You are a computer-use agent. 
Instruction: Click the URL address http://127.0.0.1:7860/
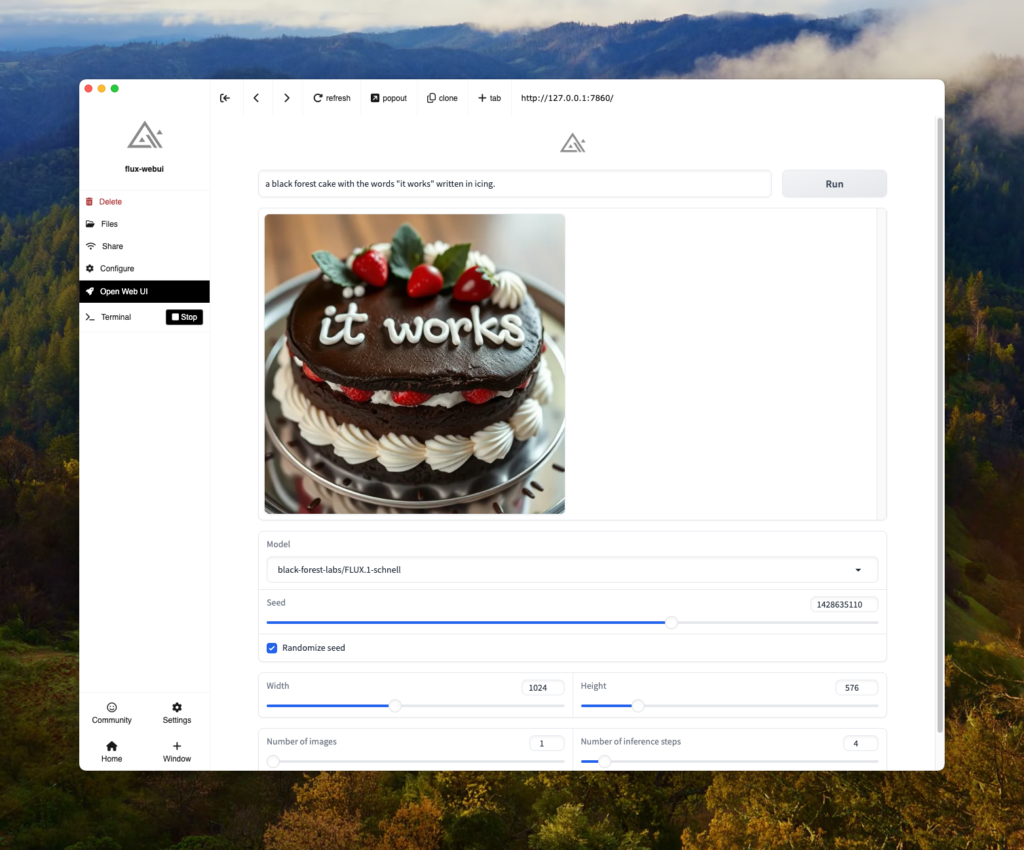click(567, 98)
